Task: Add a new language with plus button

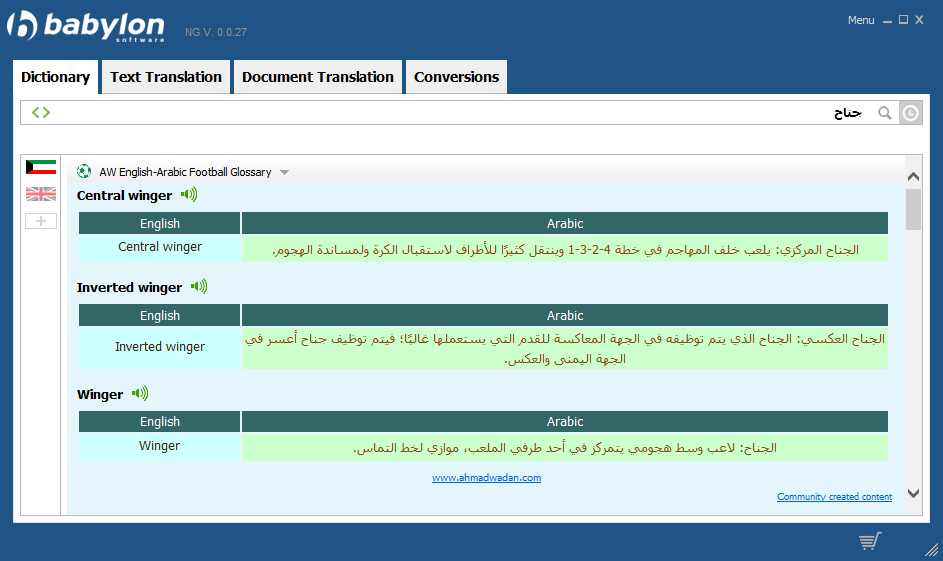Action: pyautogui.click(x=41, y=221)
